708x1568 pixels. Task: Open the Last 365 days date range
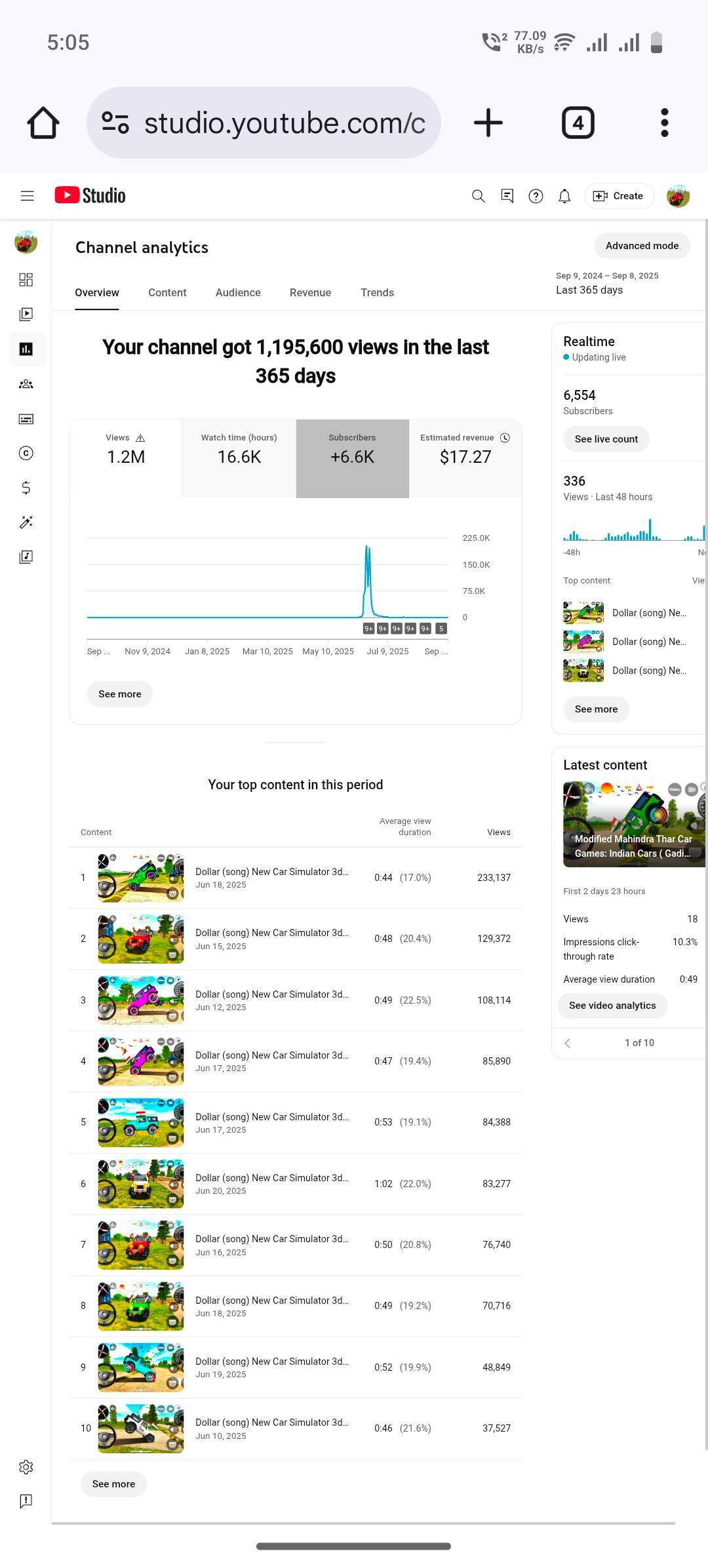coord(606,283)
